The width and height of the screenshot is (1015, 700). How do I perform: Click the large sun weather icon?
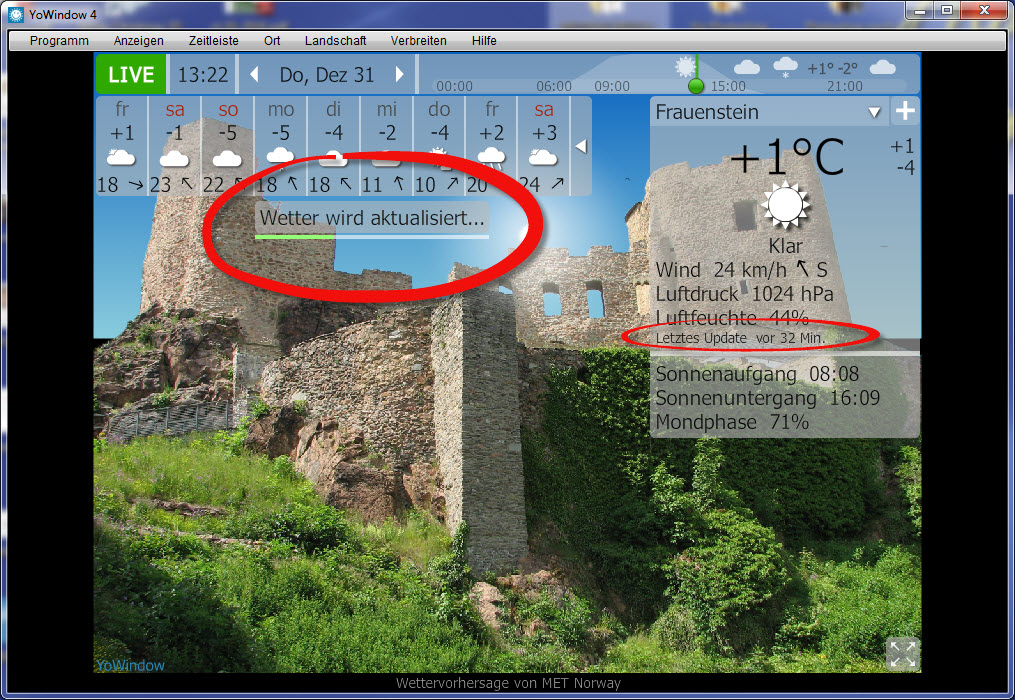click(x=785, y=206)
